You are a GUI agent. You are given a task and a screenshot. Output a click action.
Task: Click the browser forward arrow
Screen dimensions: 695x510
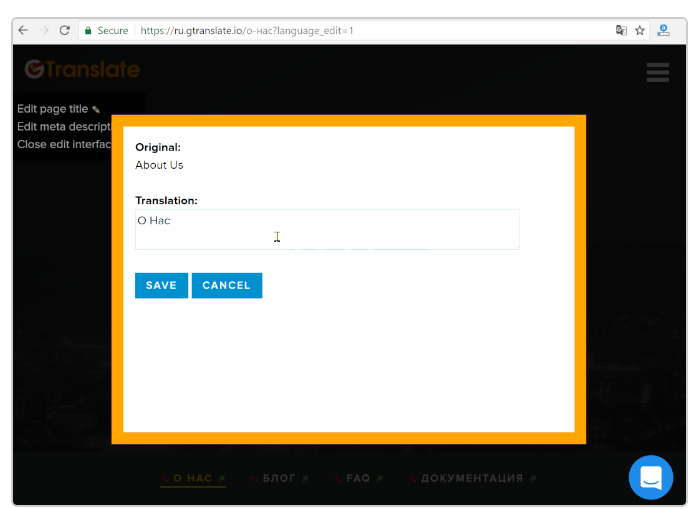pyautogui.click(x=44, y=31)
